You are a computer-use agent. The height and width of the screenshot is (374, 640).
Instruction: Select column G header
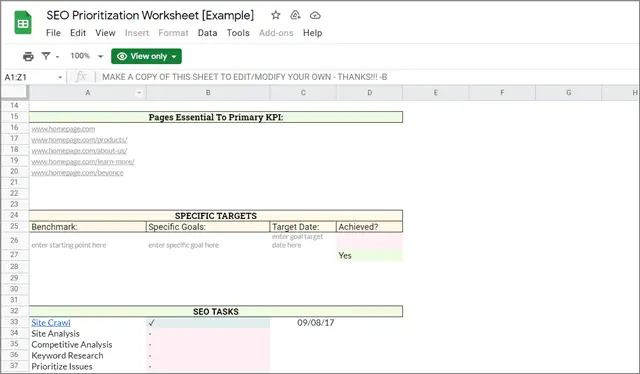click(x=569, y=93)
